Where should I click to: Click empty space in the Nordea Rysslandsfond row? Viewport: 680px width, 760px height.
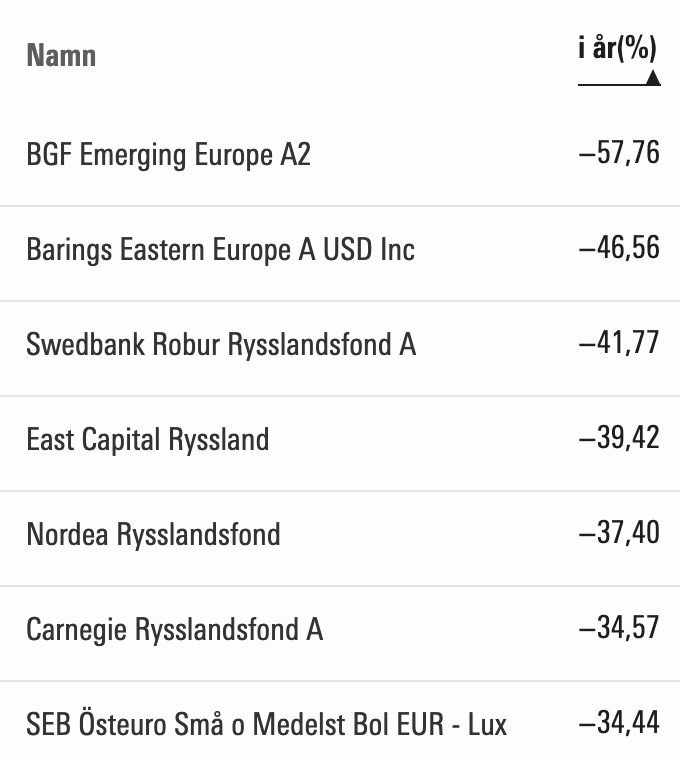tap(430, 534)
